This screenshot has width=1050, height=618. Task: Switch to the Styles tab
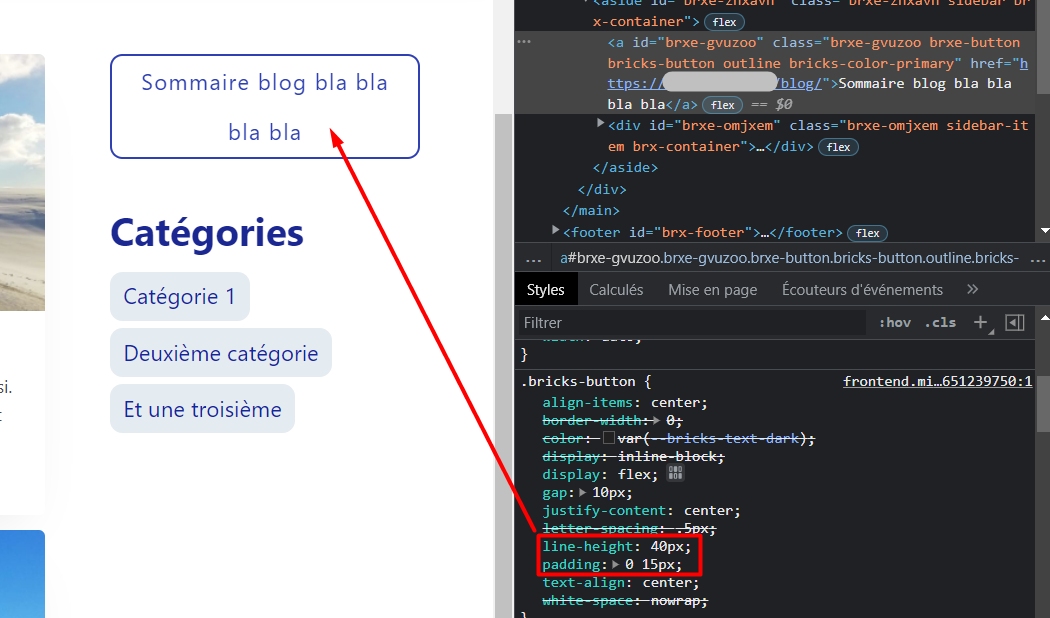(546, 289)
